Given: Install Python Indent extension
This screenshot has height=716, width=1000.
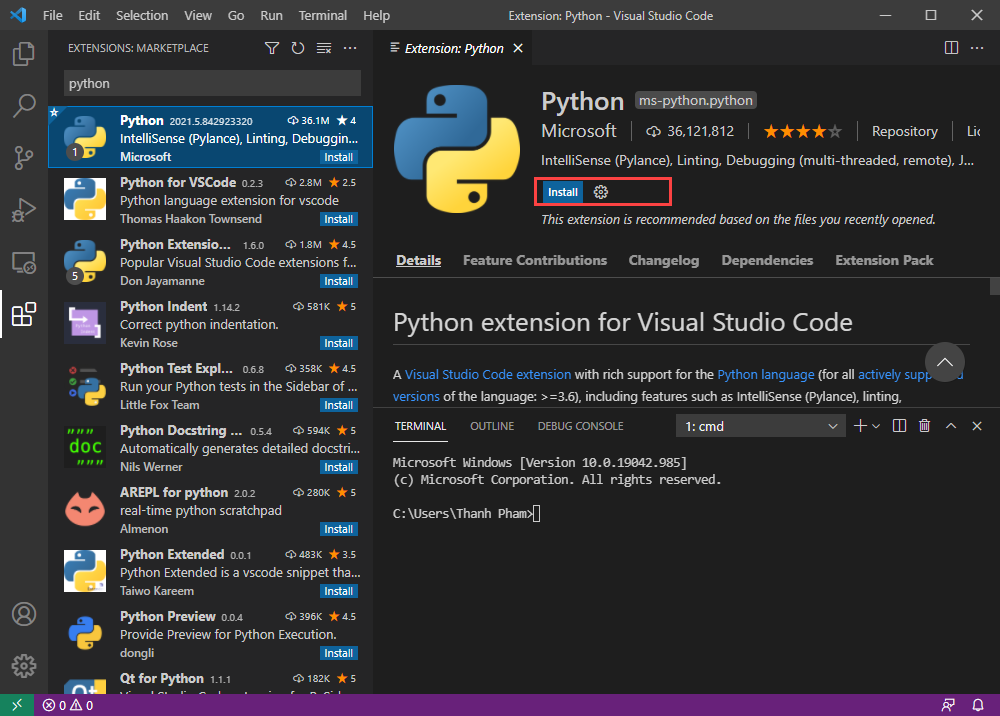Looking at the screenshot, I should [x=339, y=343].
